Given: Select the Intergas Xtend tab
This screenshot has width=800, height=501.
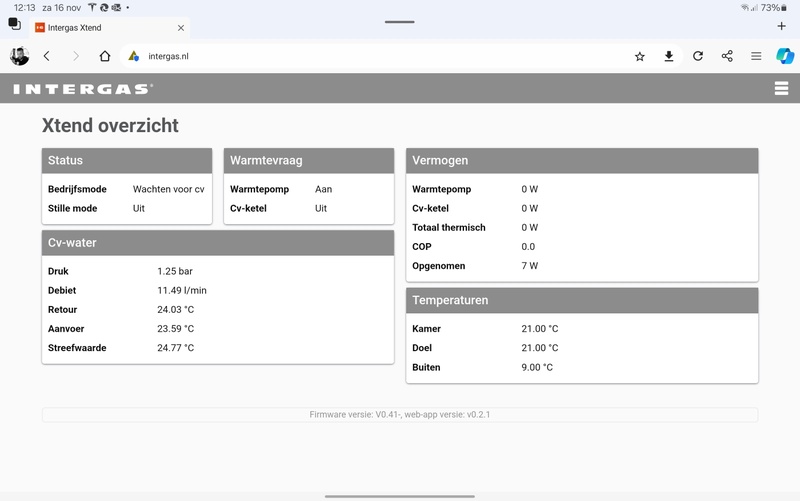Looking at the screenshot, I should (110, 28).
